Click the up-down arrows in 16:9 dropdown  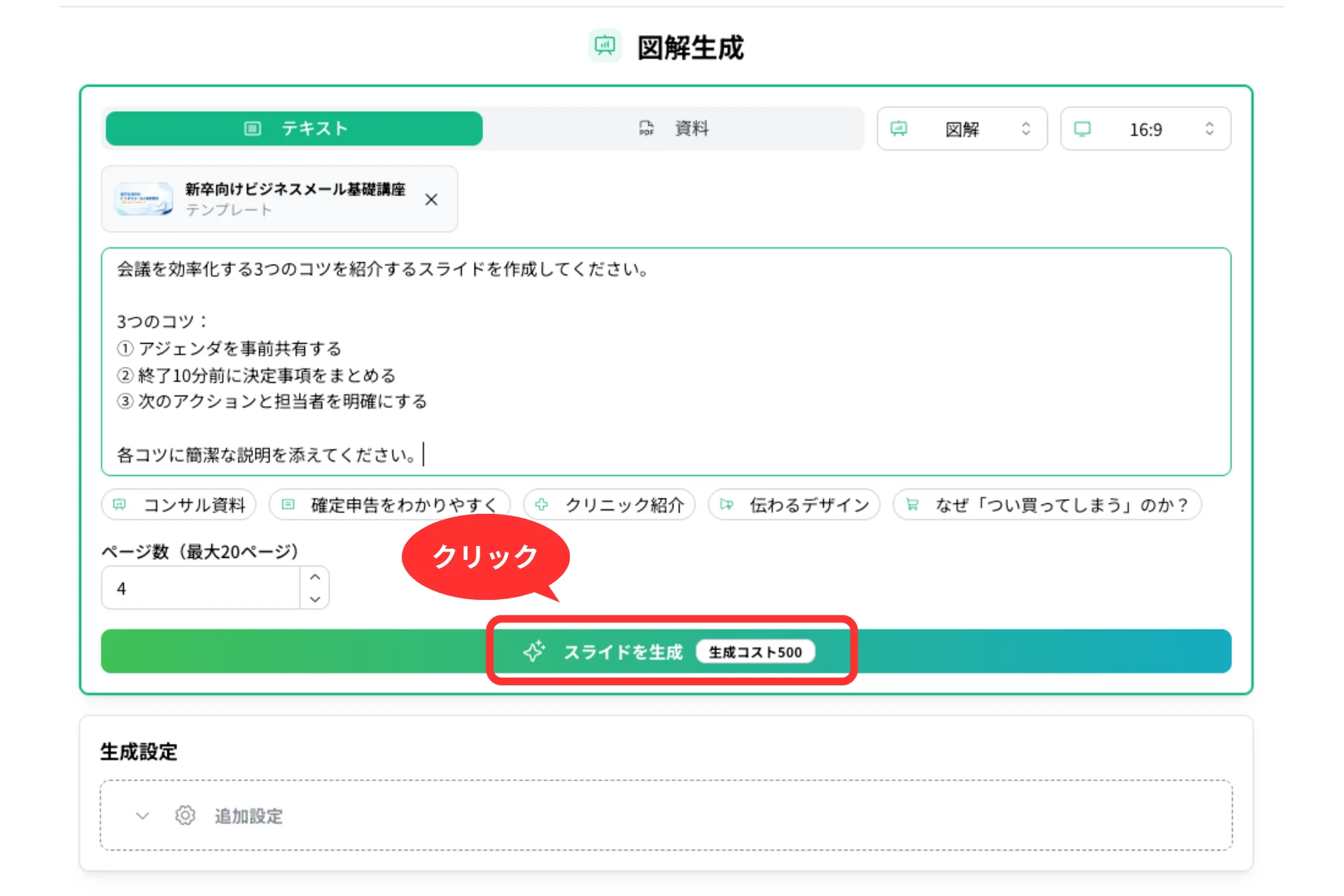pos(1209,129)
